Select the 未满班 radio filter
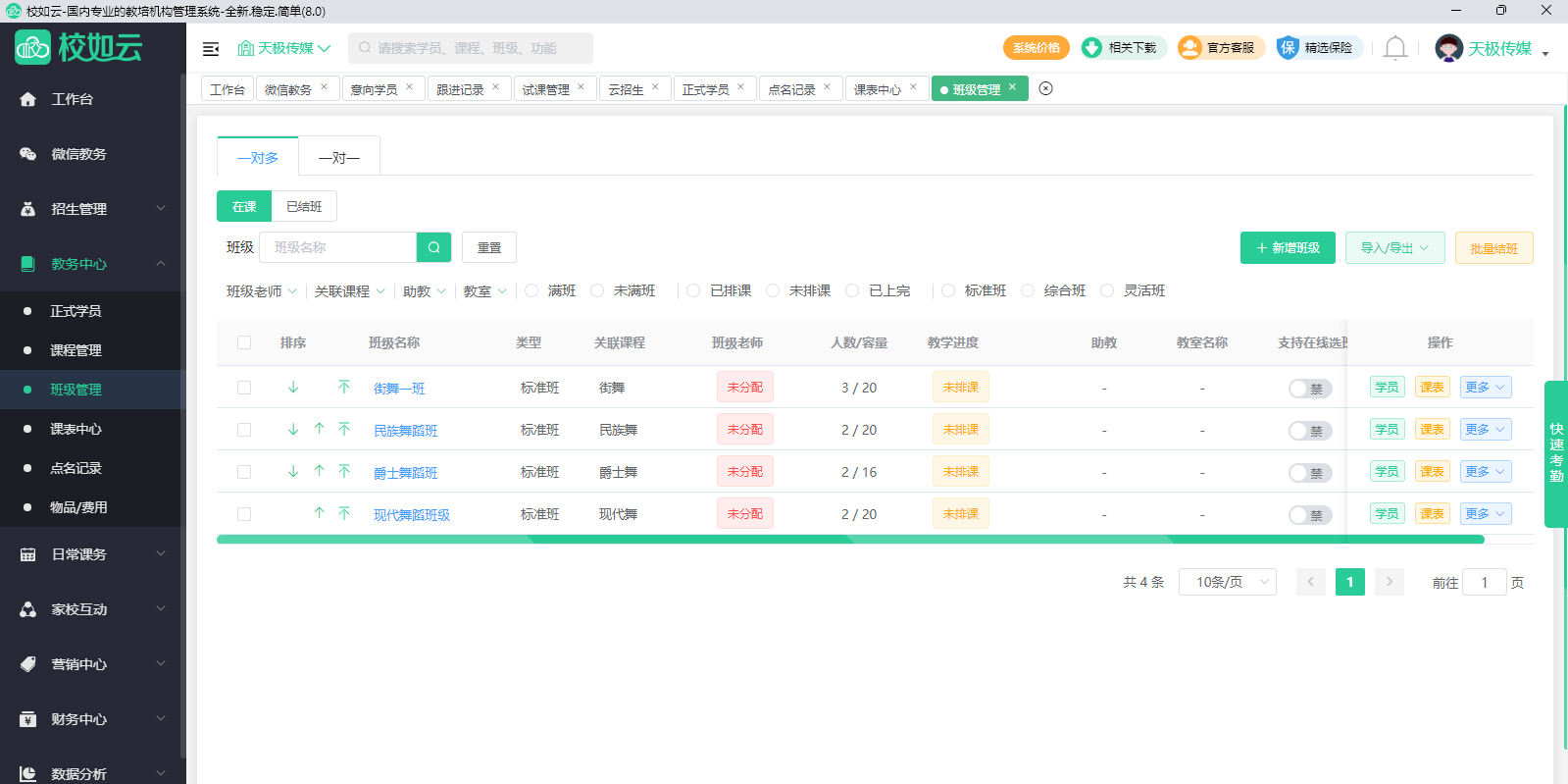 [x=597, y=290]
